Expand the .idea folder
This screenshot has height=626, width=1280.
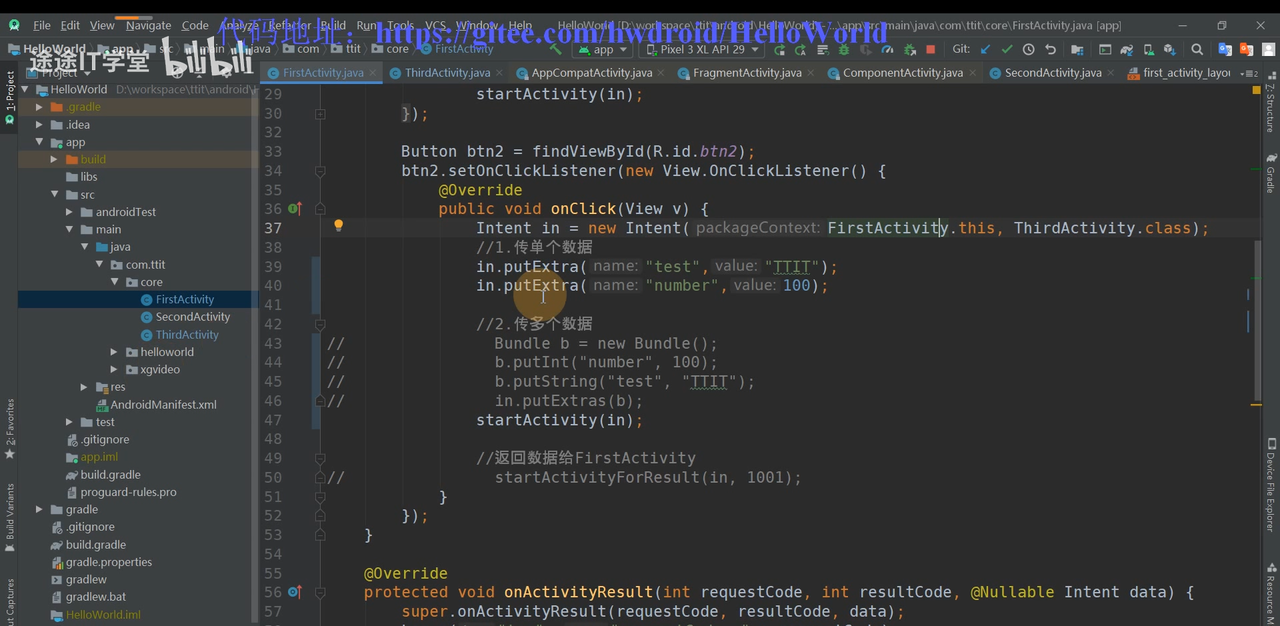coord(40,125)
